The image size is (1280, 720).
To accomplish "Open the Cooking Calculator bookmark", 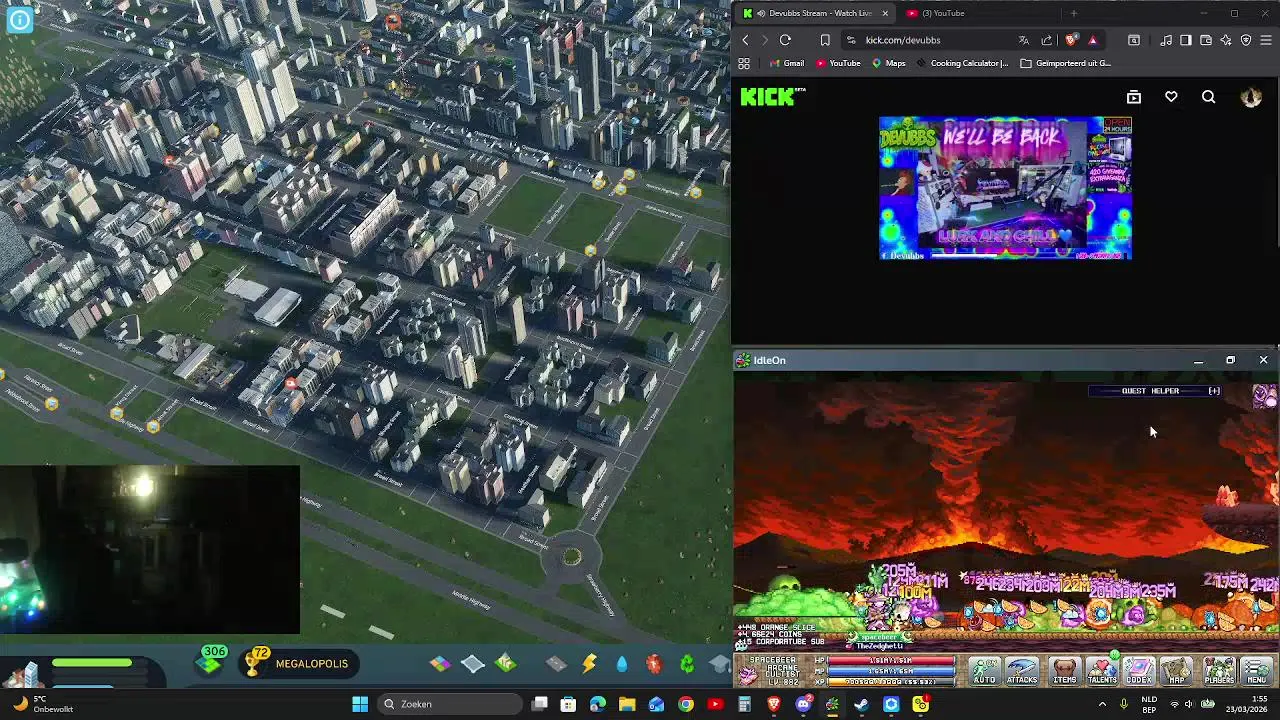I will [x=960, y=63].
